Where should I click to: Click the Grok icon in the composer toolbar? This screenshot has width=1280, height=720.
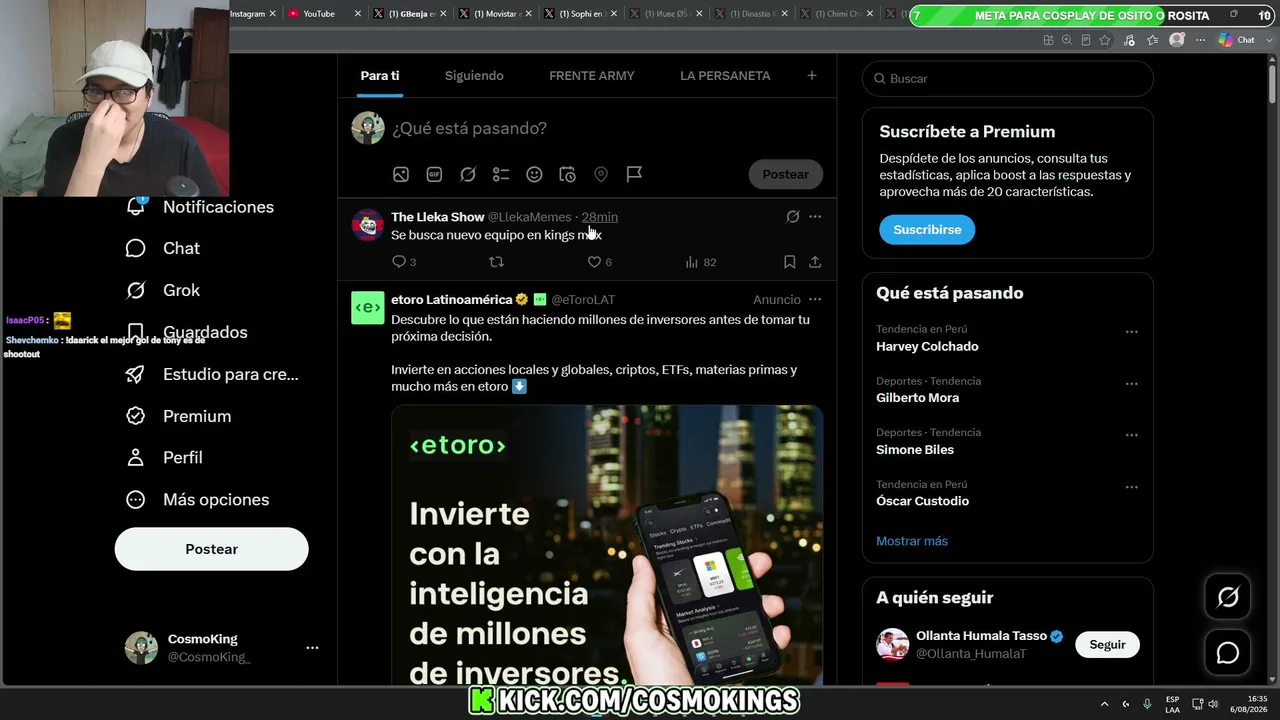coord(468,174)
